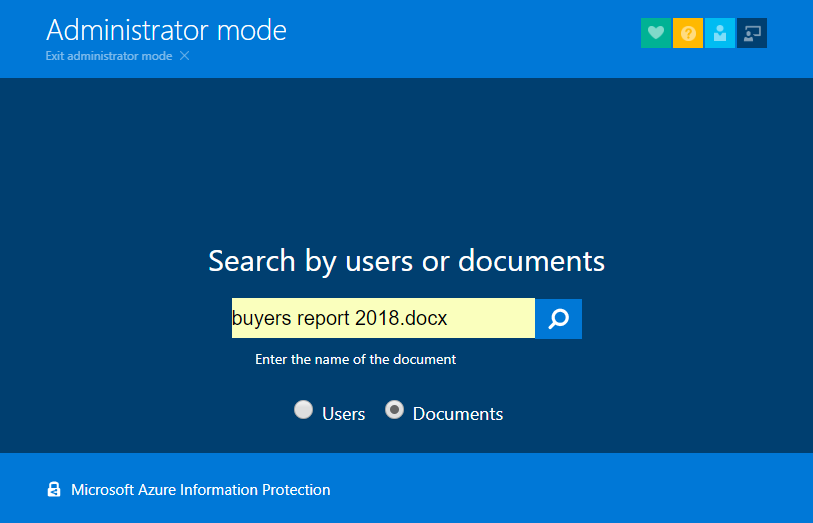Click the Administrator mode page title
Image resolution: width=813 pixels, height=523 pixels.
tap(166, 30)
